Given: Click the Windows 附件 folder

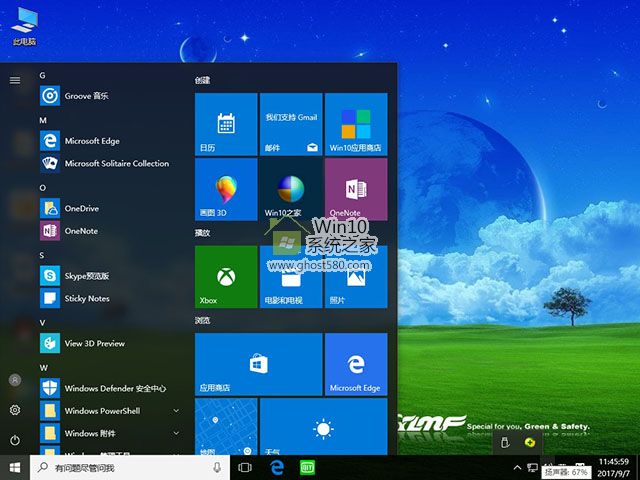Looking at the screenshot, I should coord(110,433).
